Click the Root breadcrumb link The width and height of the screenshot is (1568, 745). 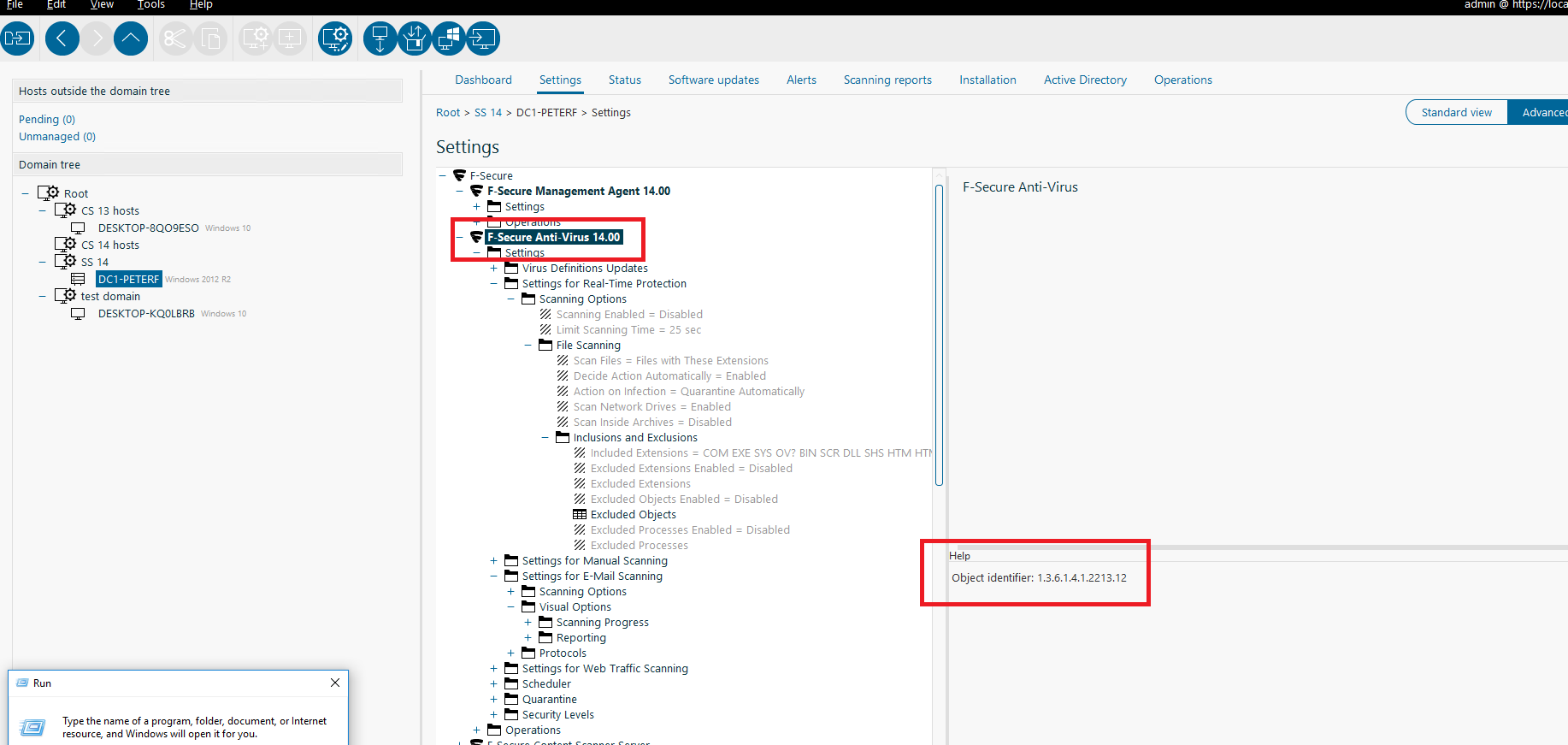tap(448, 112)
